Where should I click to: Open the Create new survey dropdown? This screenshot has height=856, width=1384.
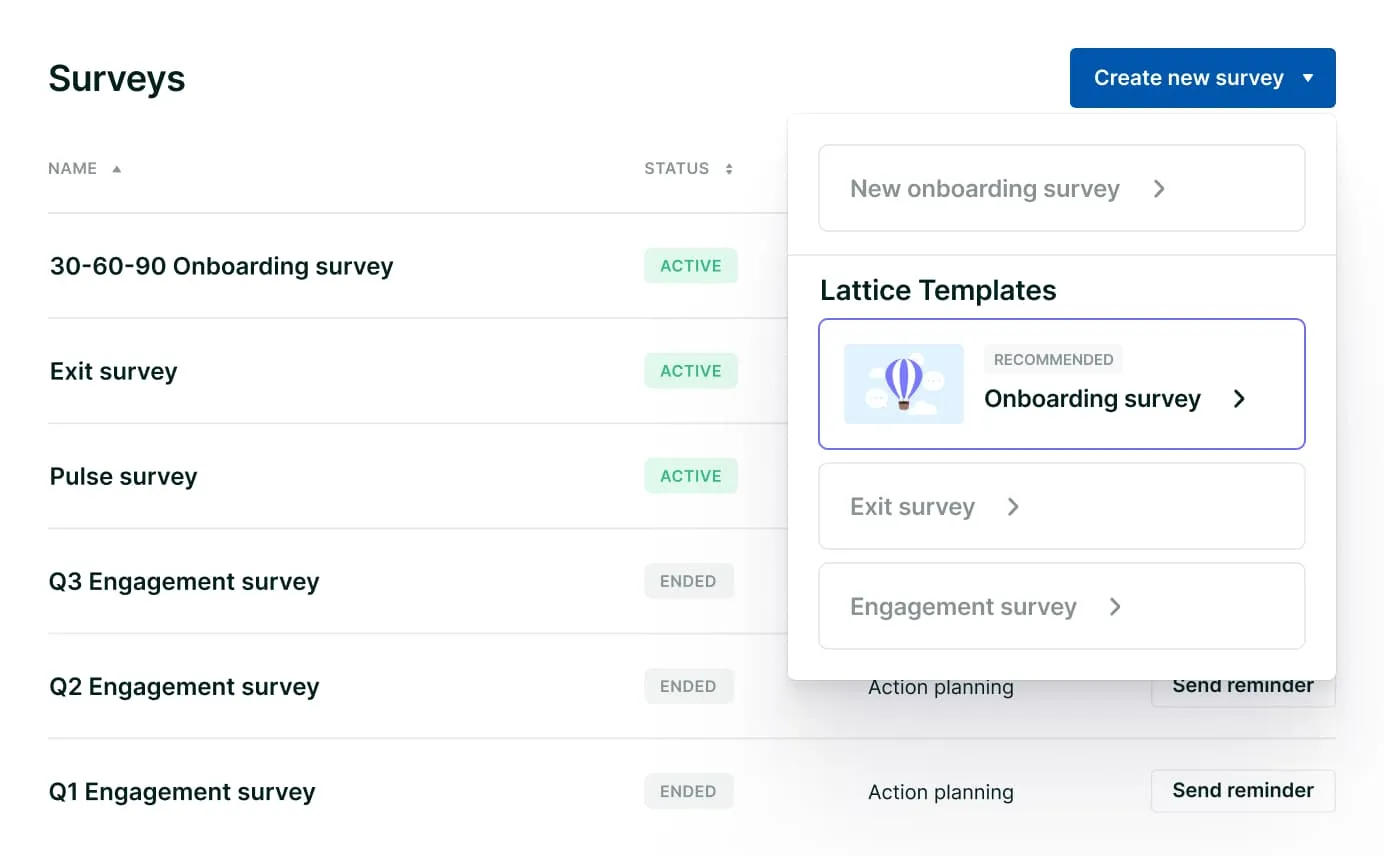tap(1202, 77)
